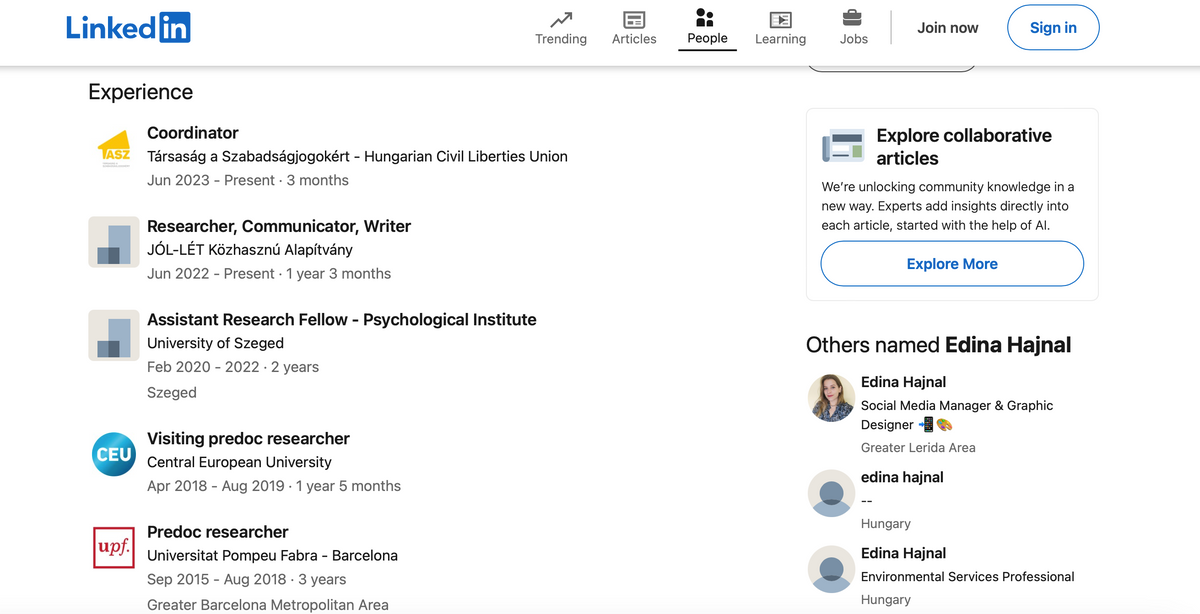Click the upf. university logo
The height and width of the screenshot is (614, 1200).
(x=114, y=548)
